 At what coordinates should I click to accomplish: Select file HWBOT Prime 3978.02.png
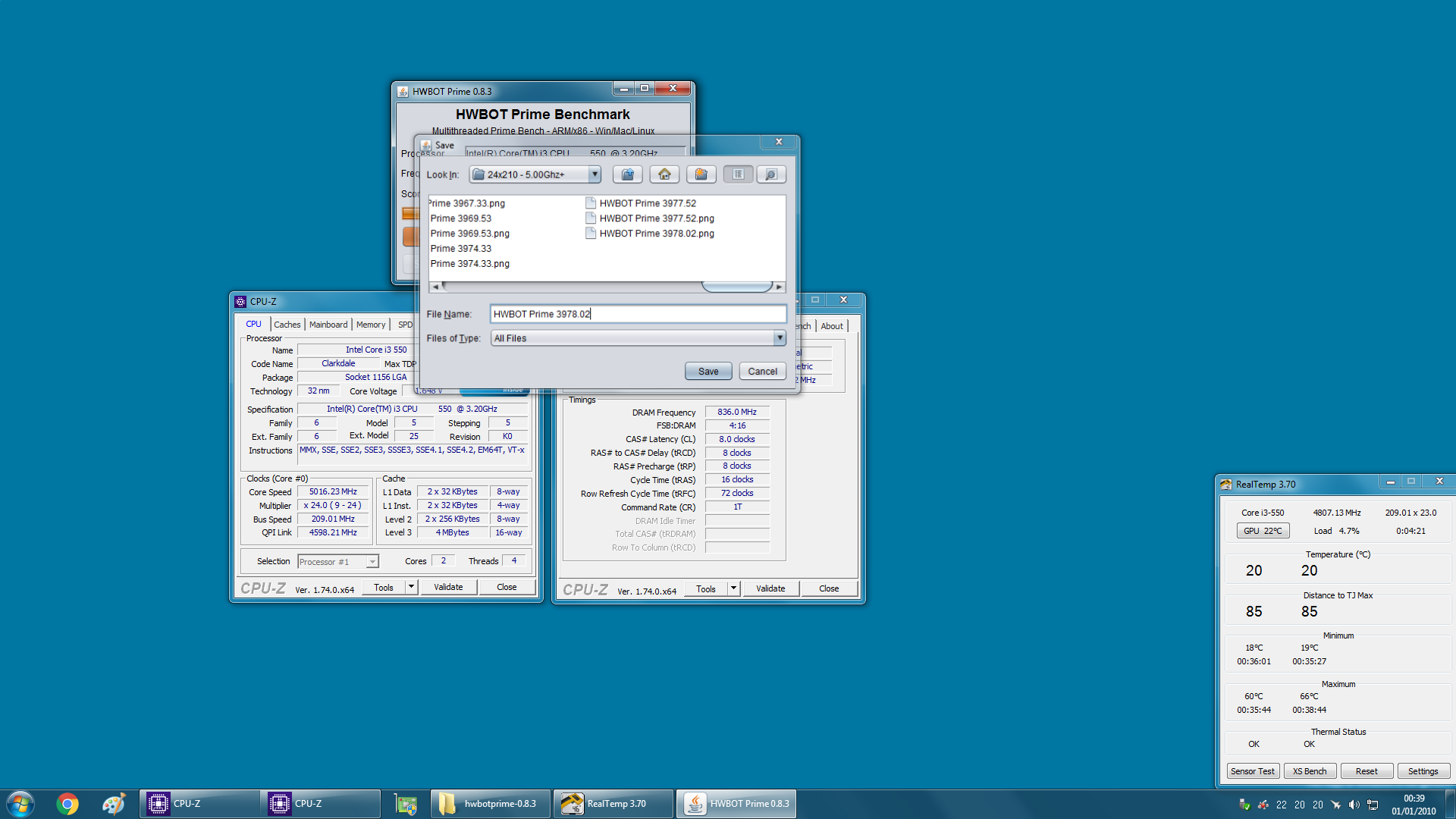click(x=650, y=234)
